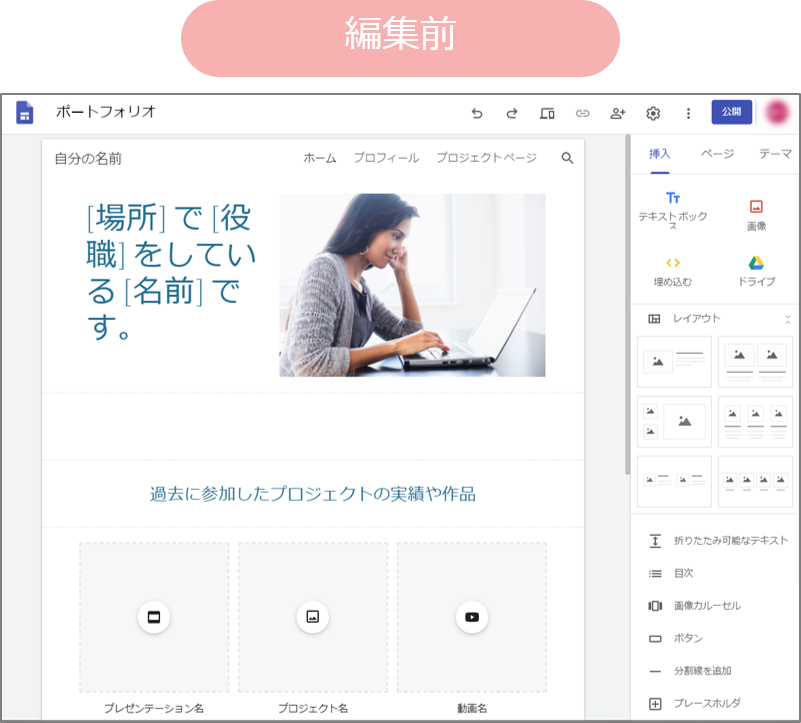Viewport: 801px width, 723px height.
Task: Select the プレゼンテーション名 caption
Action: pyautogui.click(x=154, y=708)
